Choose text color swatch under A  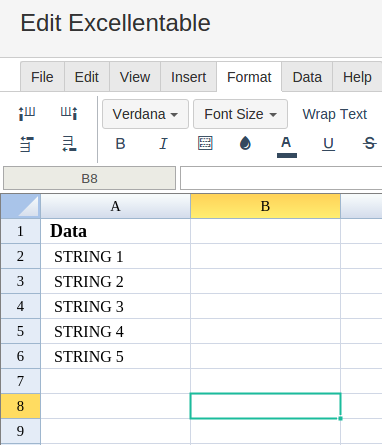[x=287, y=155]
